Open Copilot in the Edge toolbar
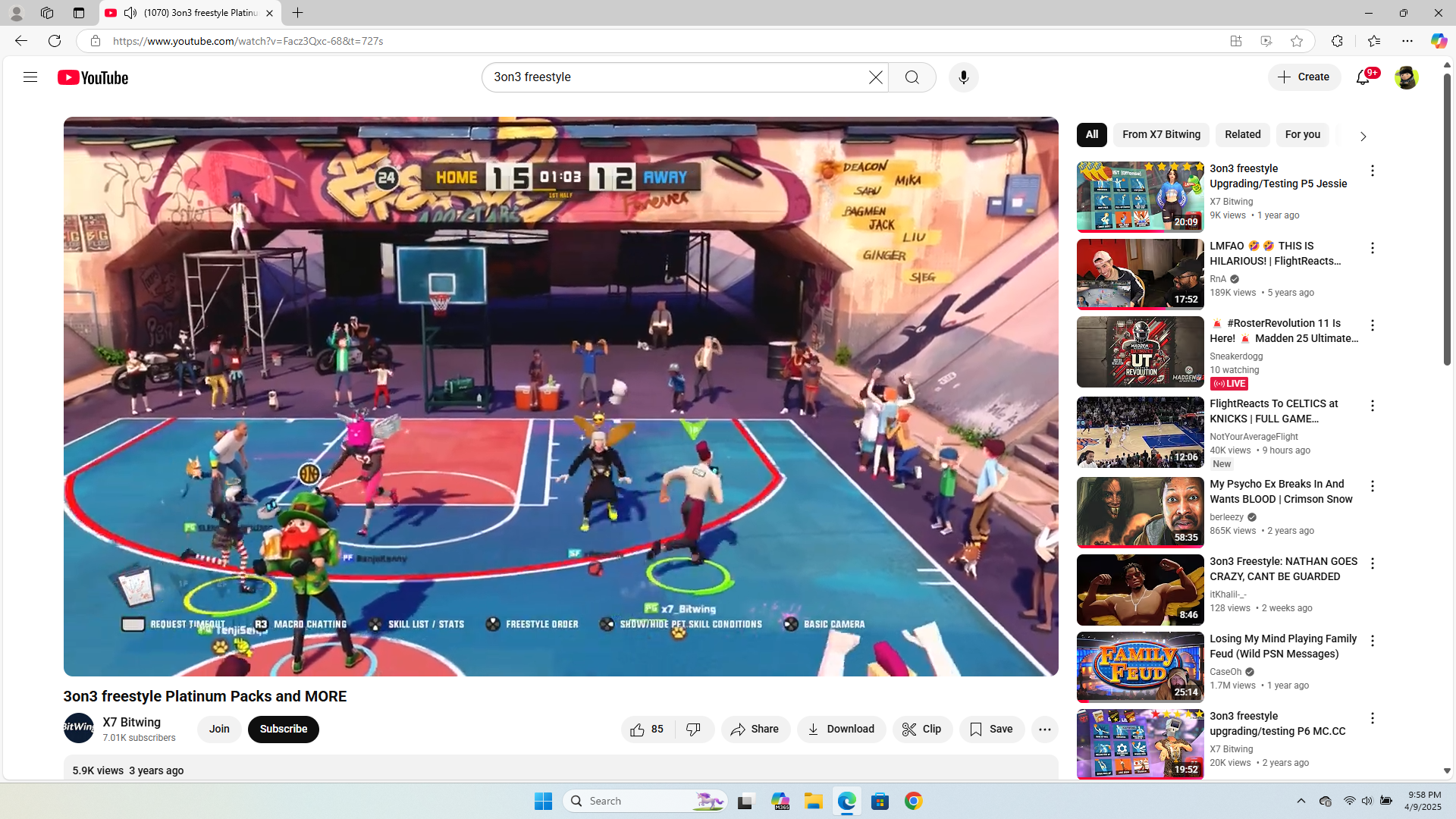Viewport: 1456px width, 819px height. click(1439, 41)
